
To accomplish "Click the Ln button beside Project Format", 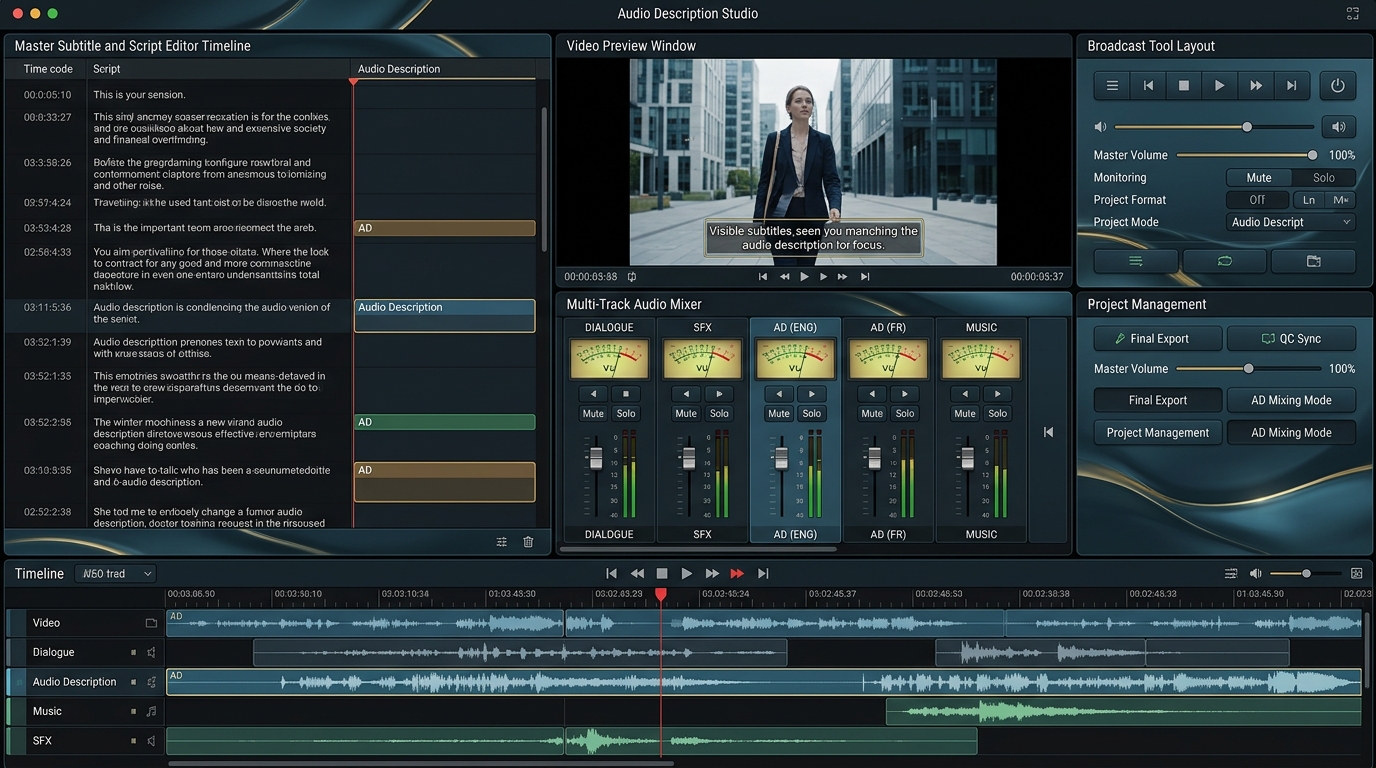I will [x=1308, y=200].
